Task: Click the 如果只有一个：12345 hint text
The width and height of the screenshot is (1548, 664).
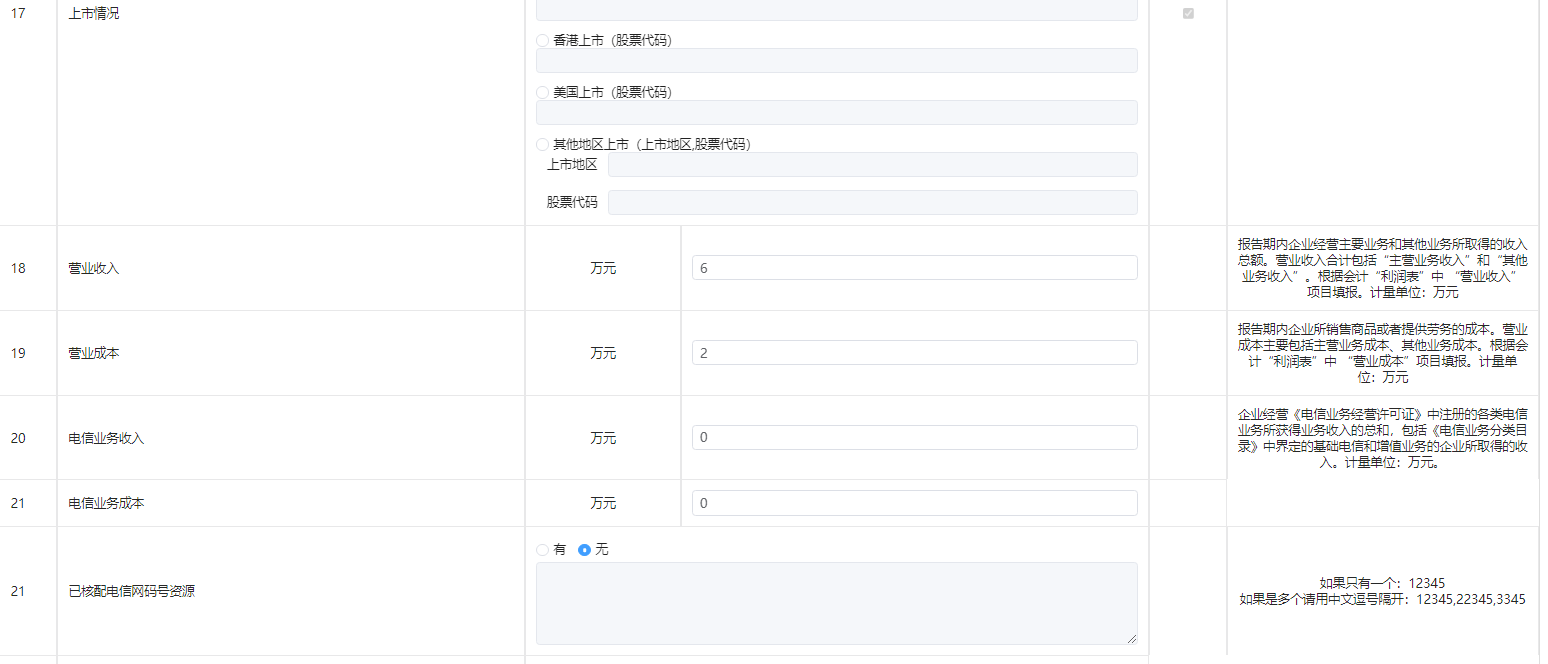Action: click(x=1383, y=583)
